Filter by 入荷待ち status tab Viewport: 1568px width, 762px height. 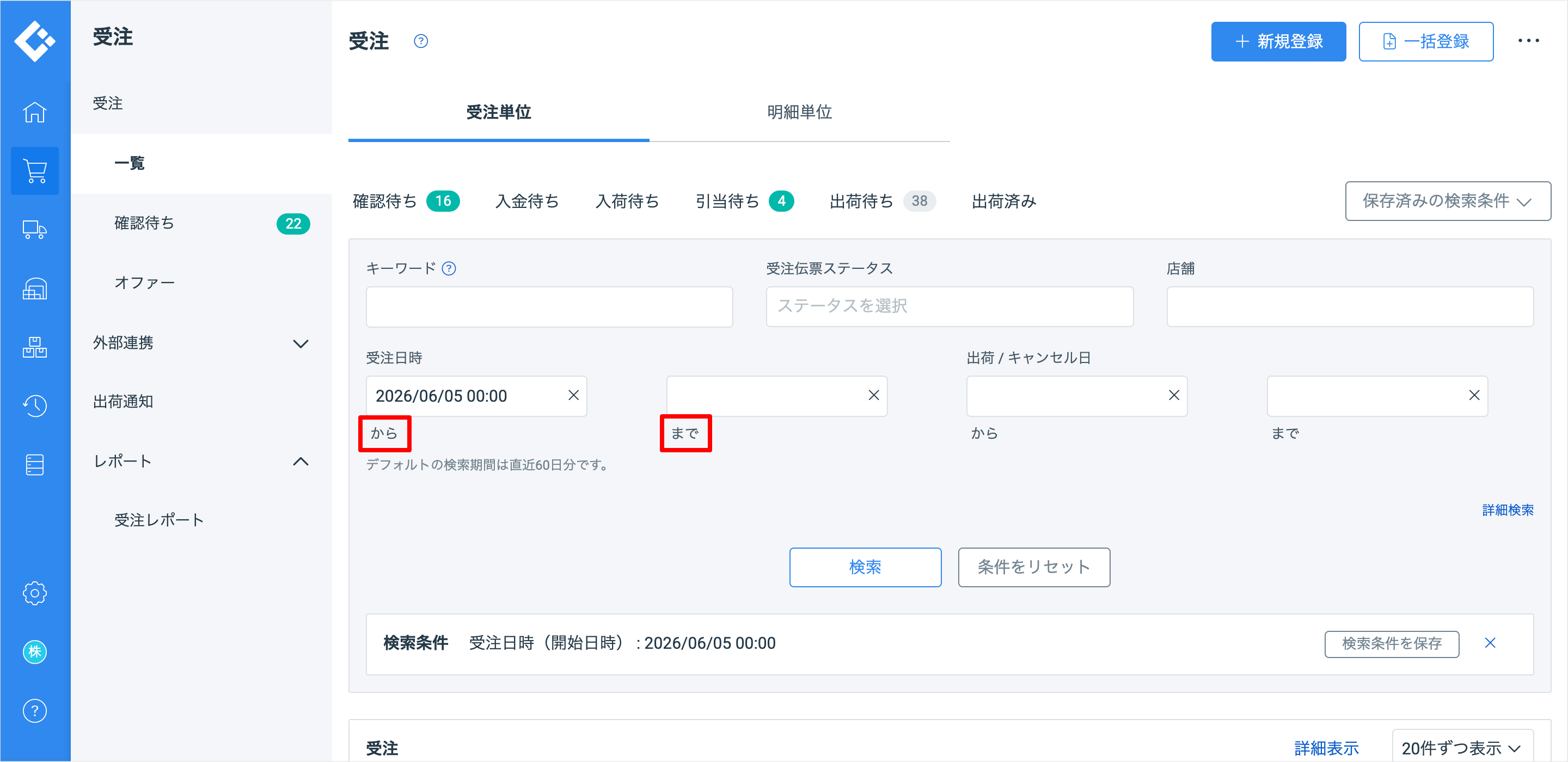click(x=627, y=201)
